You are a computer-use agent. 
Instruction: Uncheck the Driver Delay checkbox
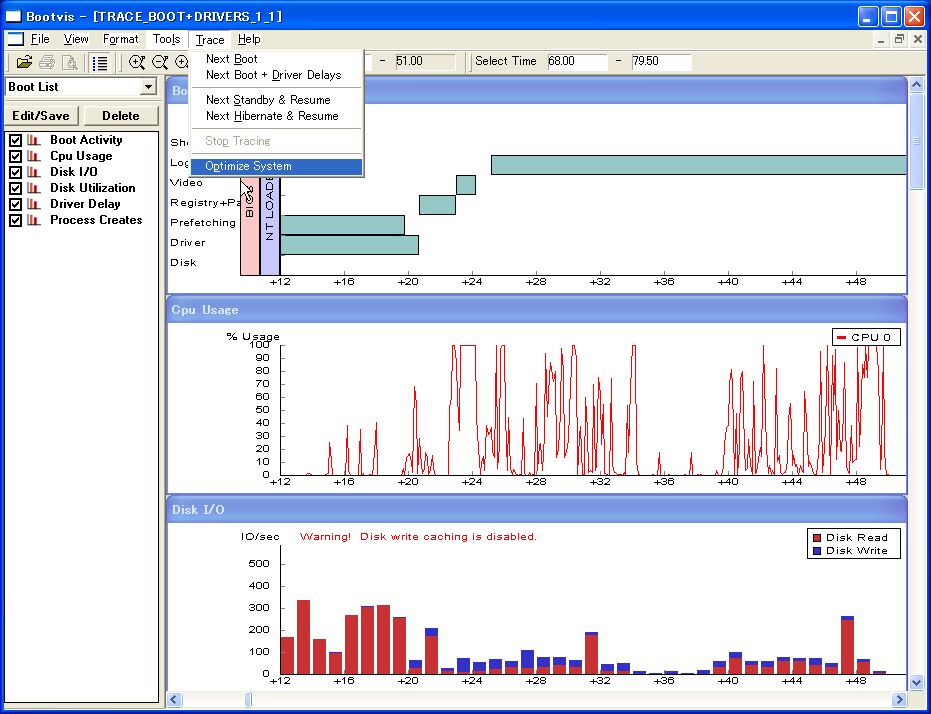pos(15,205)
